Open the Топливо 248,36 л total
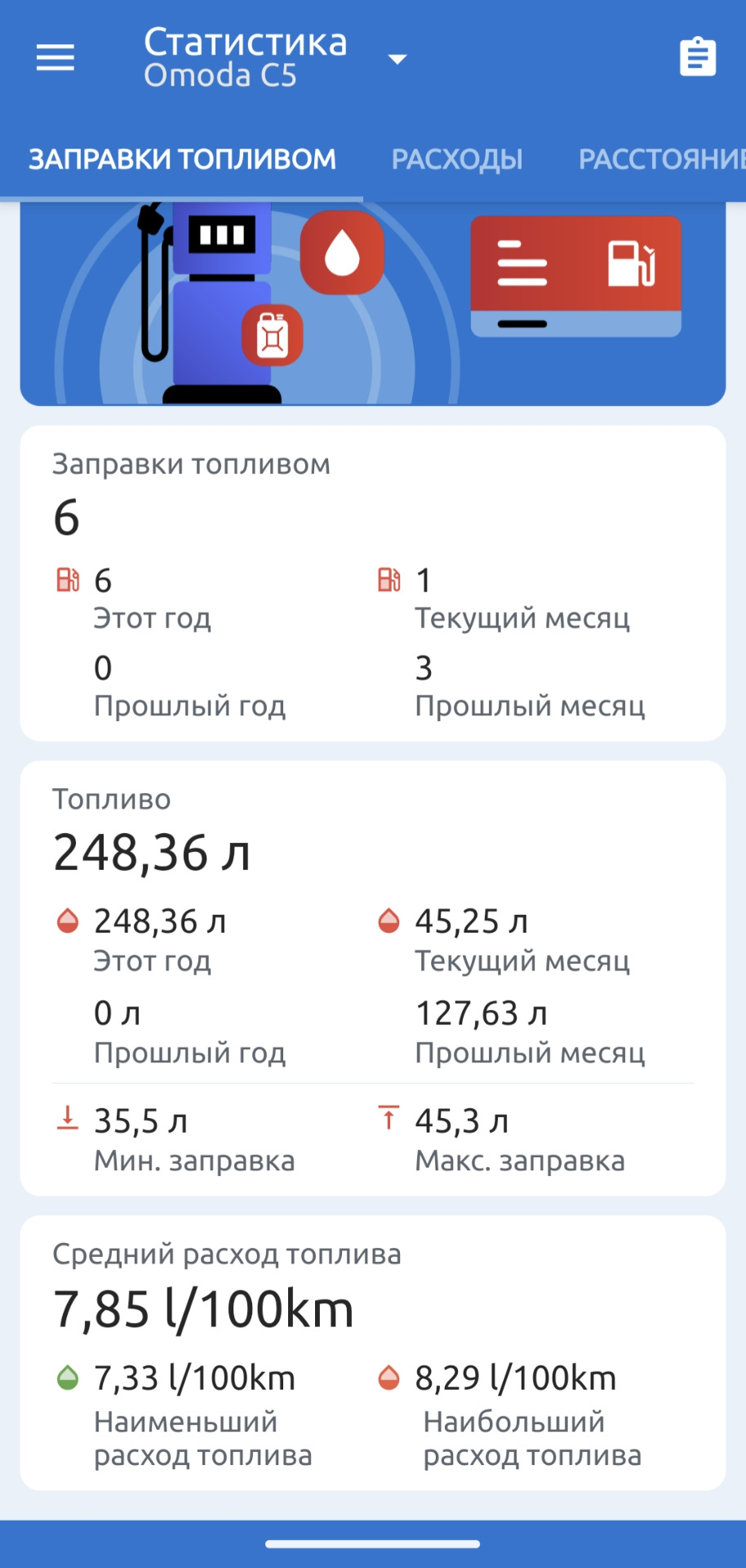Image resolution: width=746 pixels, height=1568 pixels. coord(152,853)
